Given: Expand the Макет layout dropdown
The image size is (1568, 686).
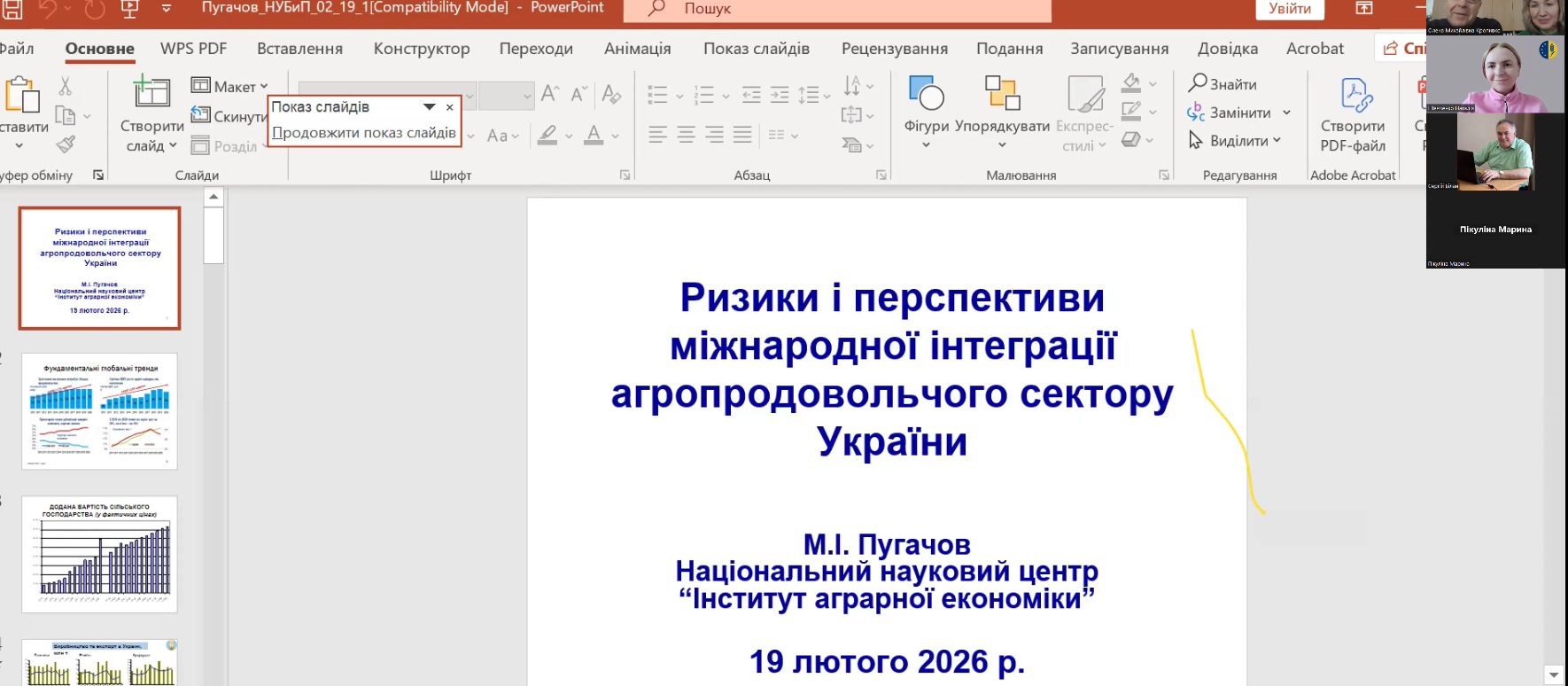Looking at the screenshot, I should (x=264, y=87).
